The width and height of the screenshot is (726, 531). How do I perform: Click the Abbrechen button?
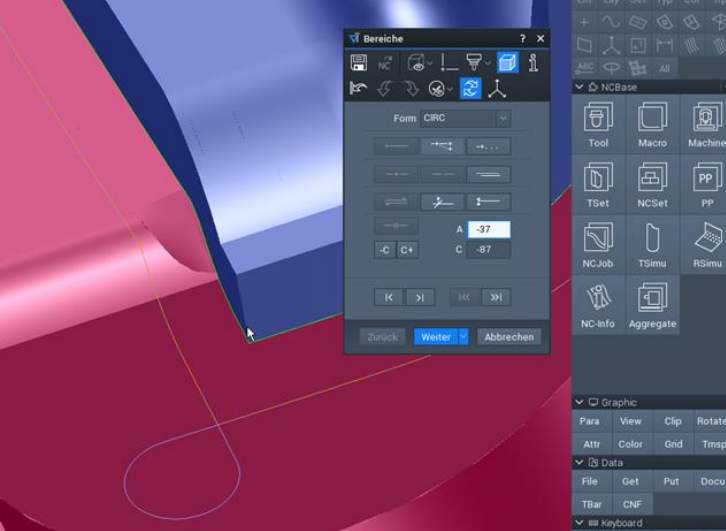(x=509, y=337)
